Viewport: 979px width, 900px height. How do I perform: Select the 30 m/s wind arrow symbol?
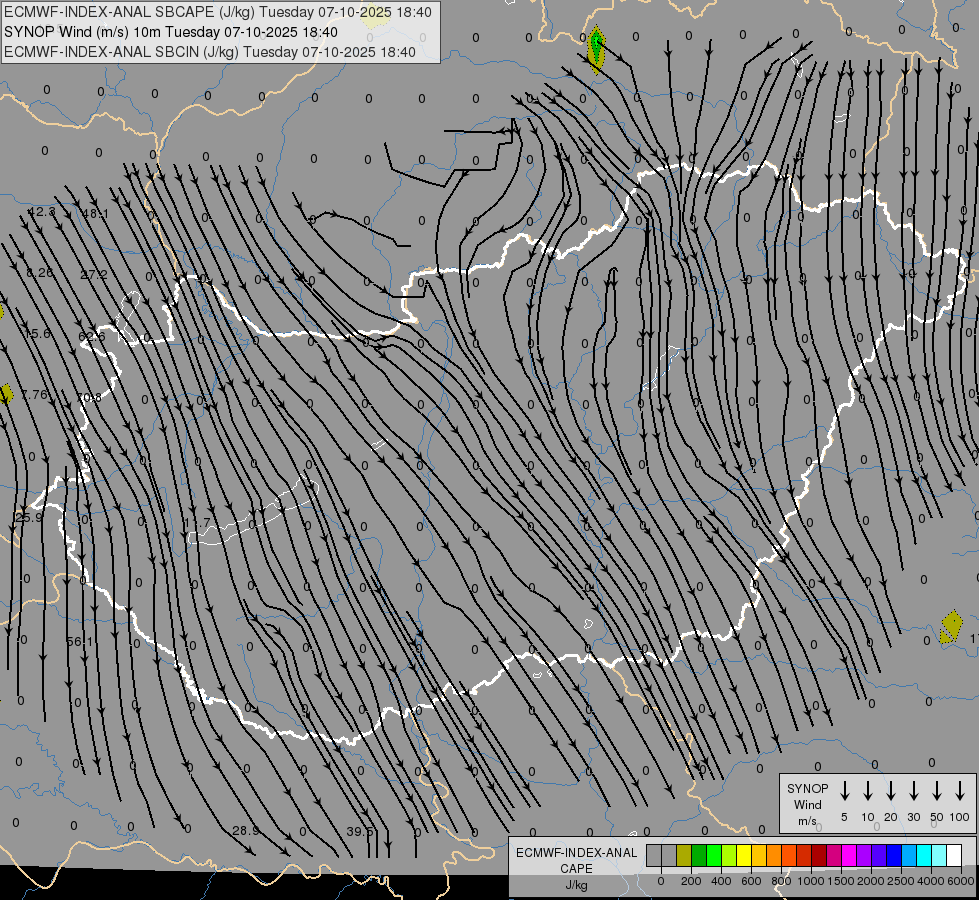point(914,792)
